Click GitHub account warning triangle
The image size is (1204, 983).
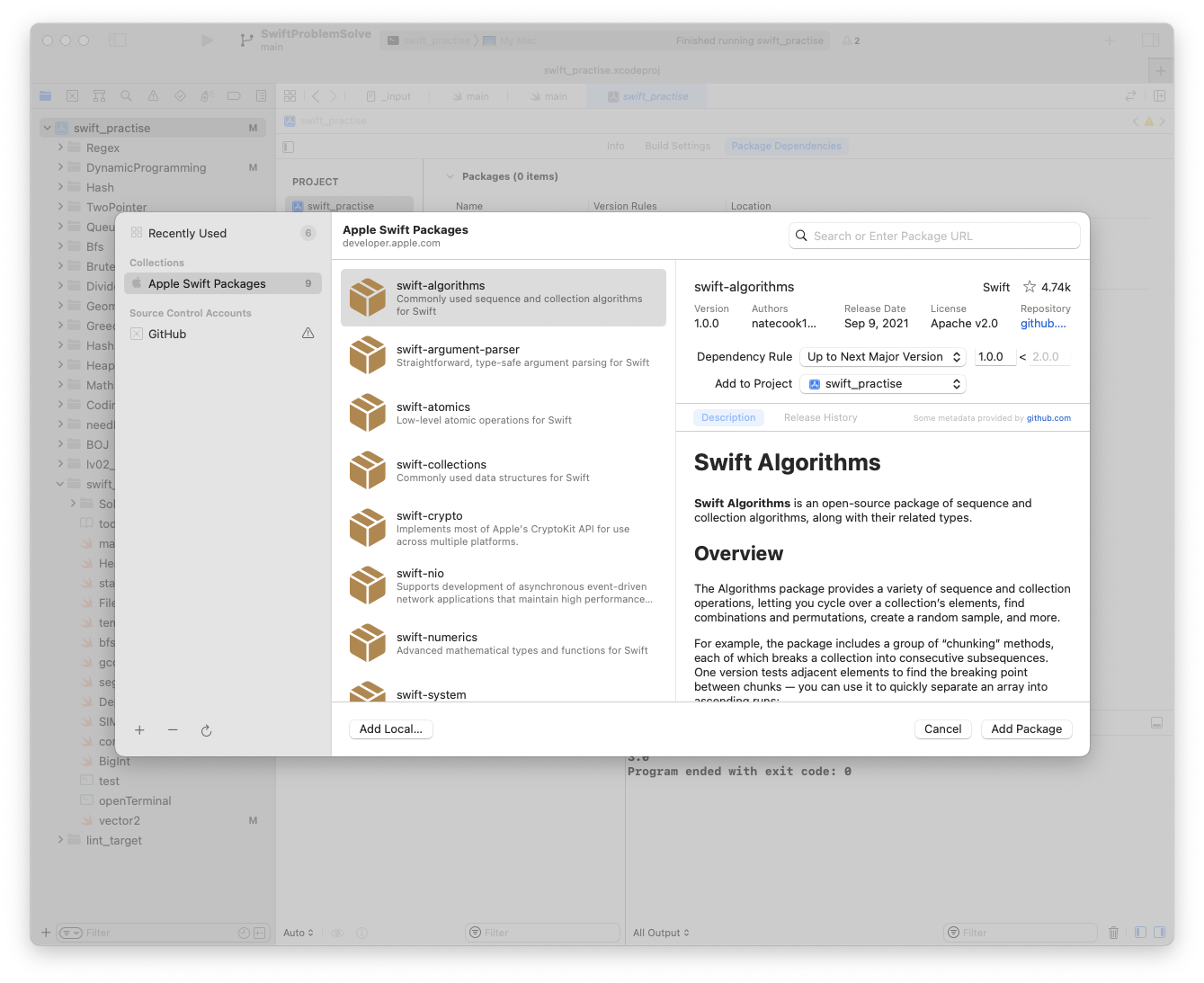point(308,334)
